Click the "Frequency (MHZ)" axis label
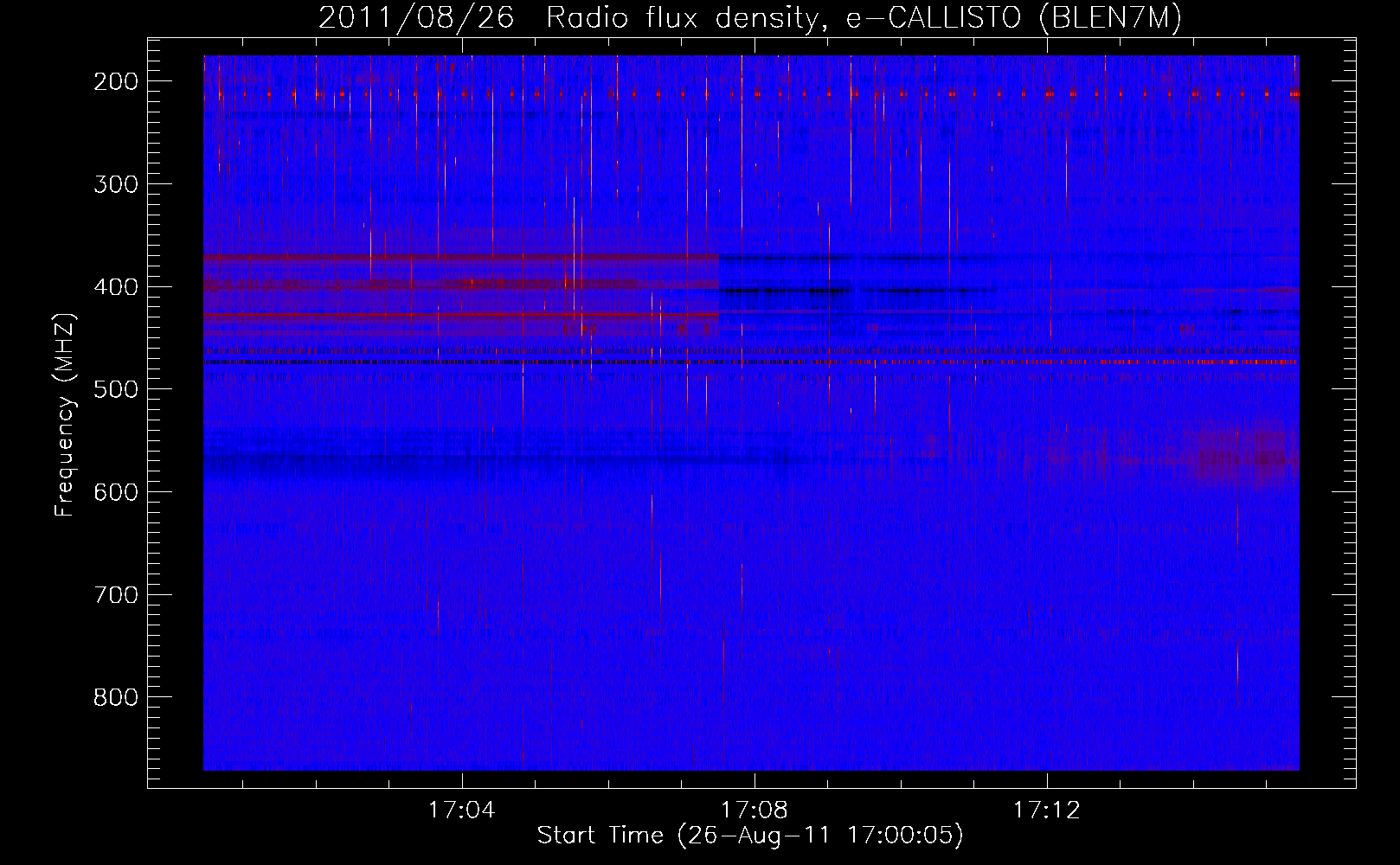This screenshot has height=865, width=1400. coord(65,414)
